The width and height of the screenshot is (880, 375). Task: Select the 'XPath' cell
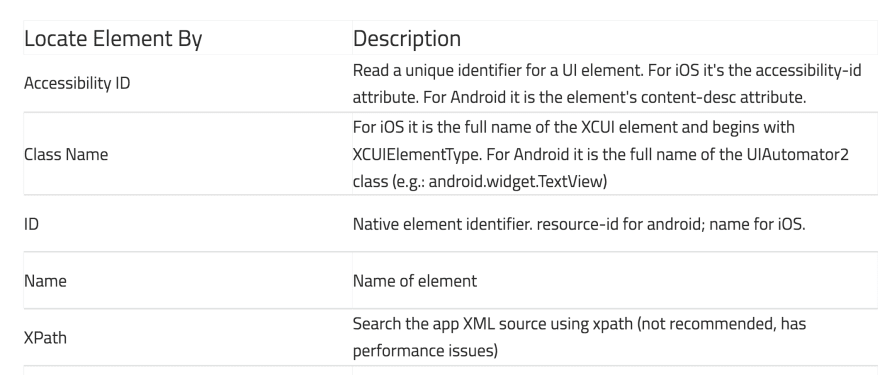(x=45, y=337)
